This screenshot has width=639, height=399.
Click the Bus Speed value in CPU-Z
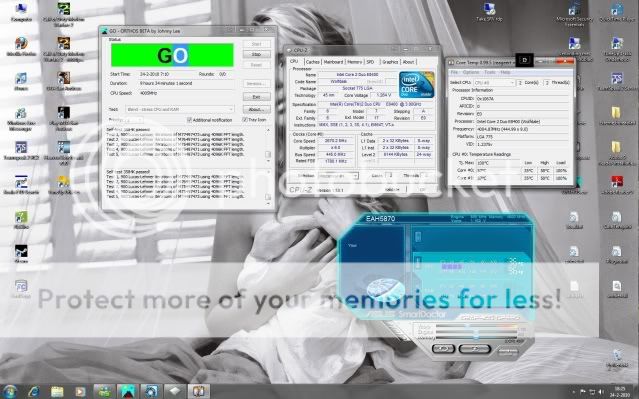(x=336, y=154)
